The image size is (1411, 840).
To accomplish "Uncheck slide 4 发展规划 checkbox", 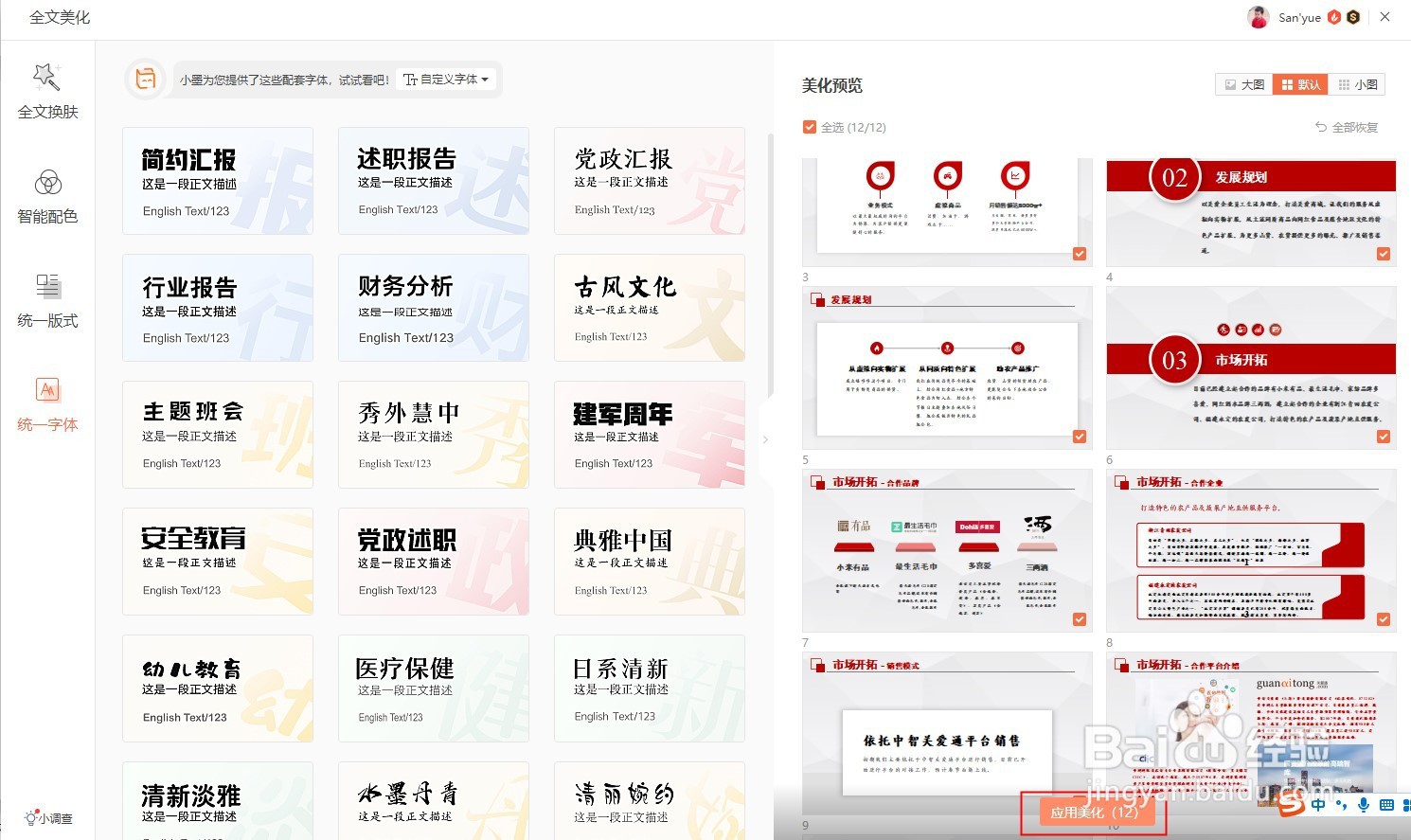I will 1384,254.
